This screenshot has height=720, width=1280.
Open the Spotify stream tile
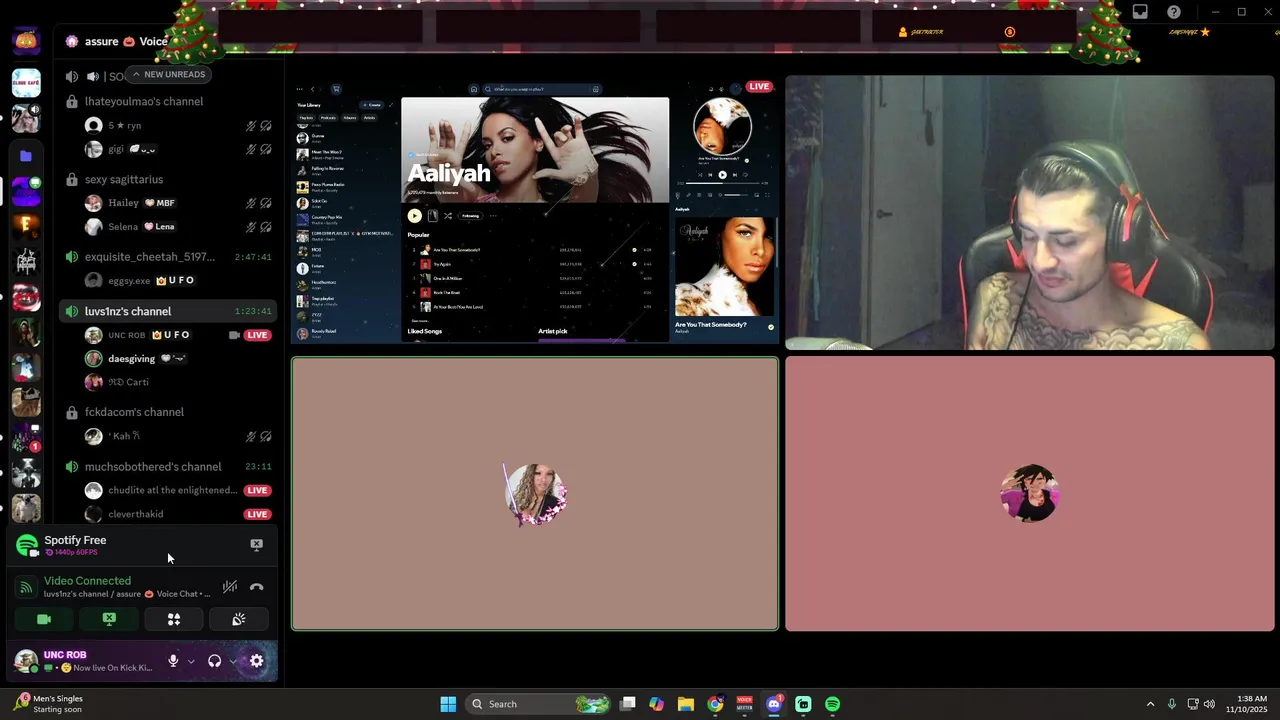click(535, 213)
